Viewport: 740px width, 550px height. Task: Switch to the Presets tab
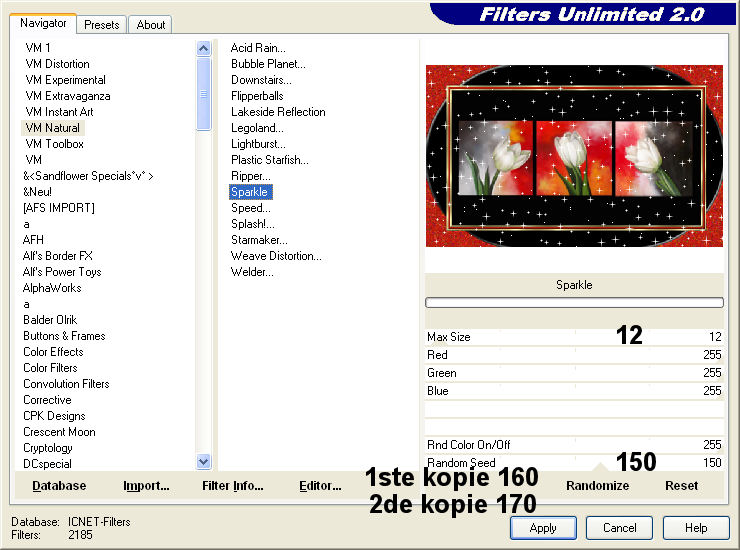[101, 25]
